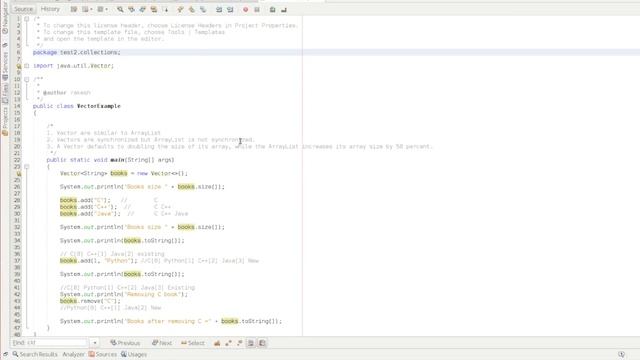Toggle Highlight Search in editor toolbar

(x=154, y=9)
